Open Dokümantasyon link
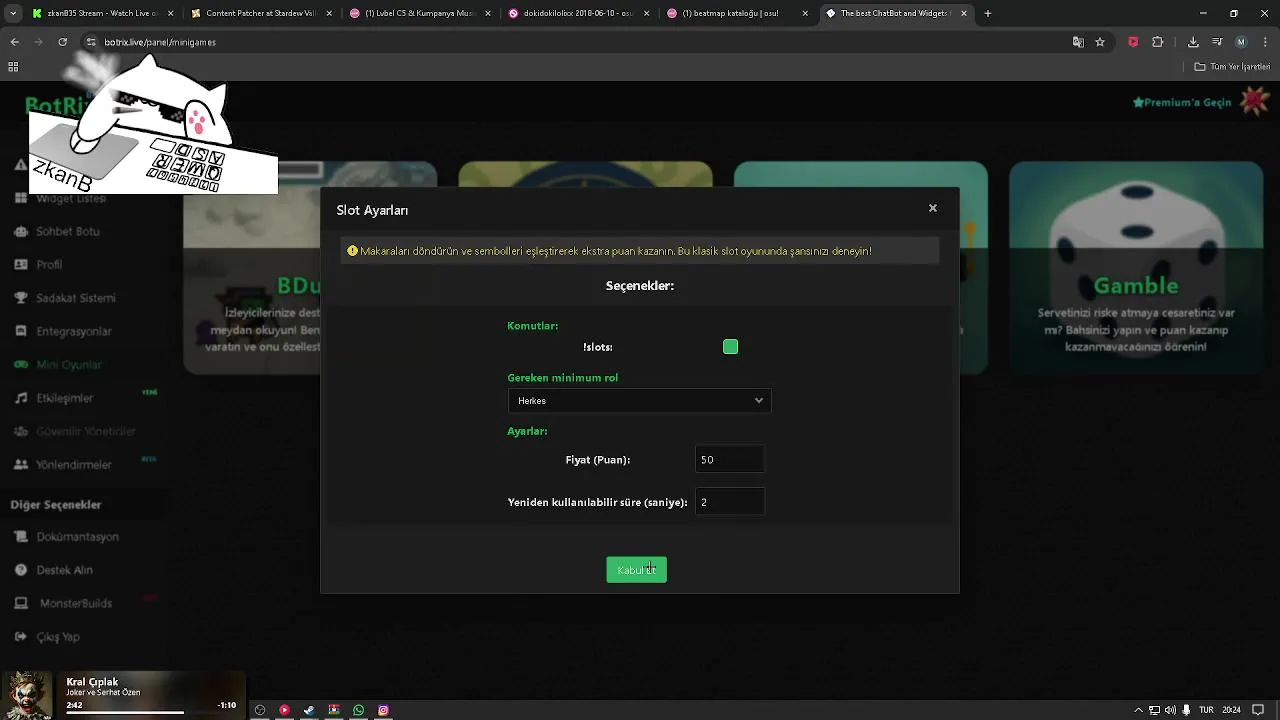Screen dimensions: 1280x720 click(78, 537)
